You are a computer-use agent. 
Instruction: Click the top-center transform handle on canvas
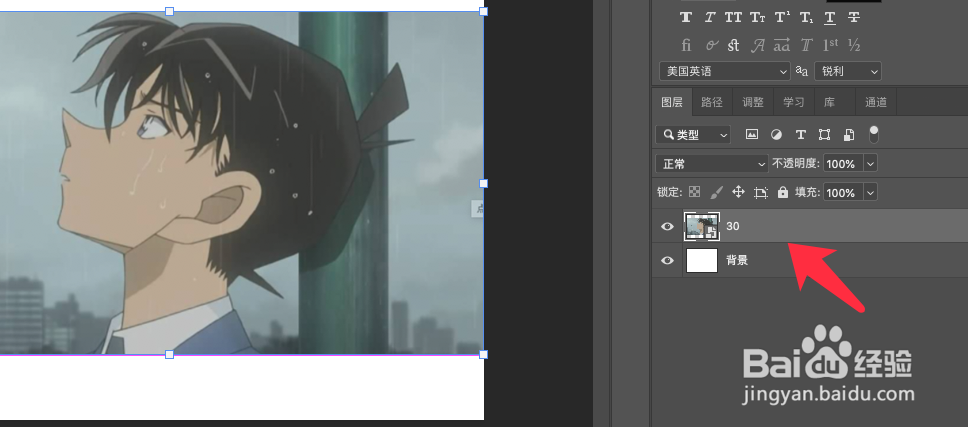[x=169, y=11]
